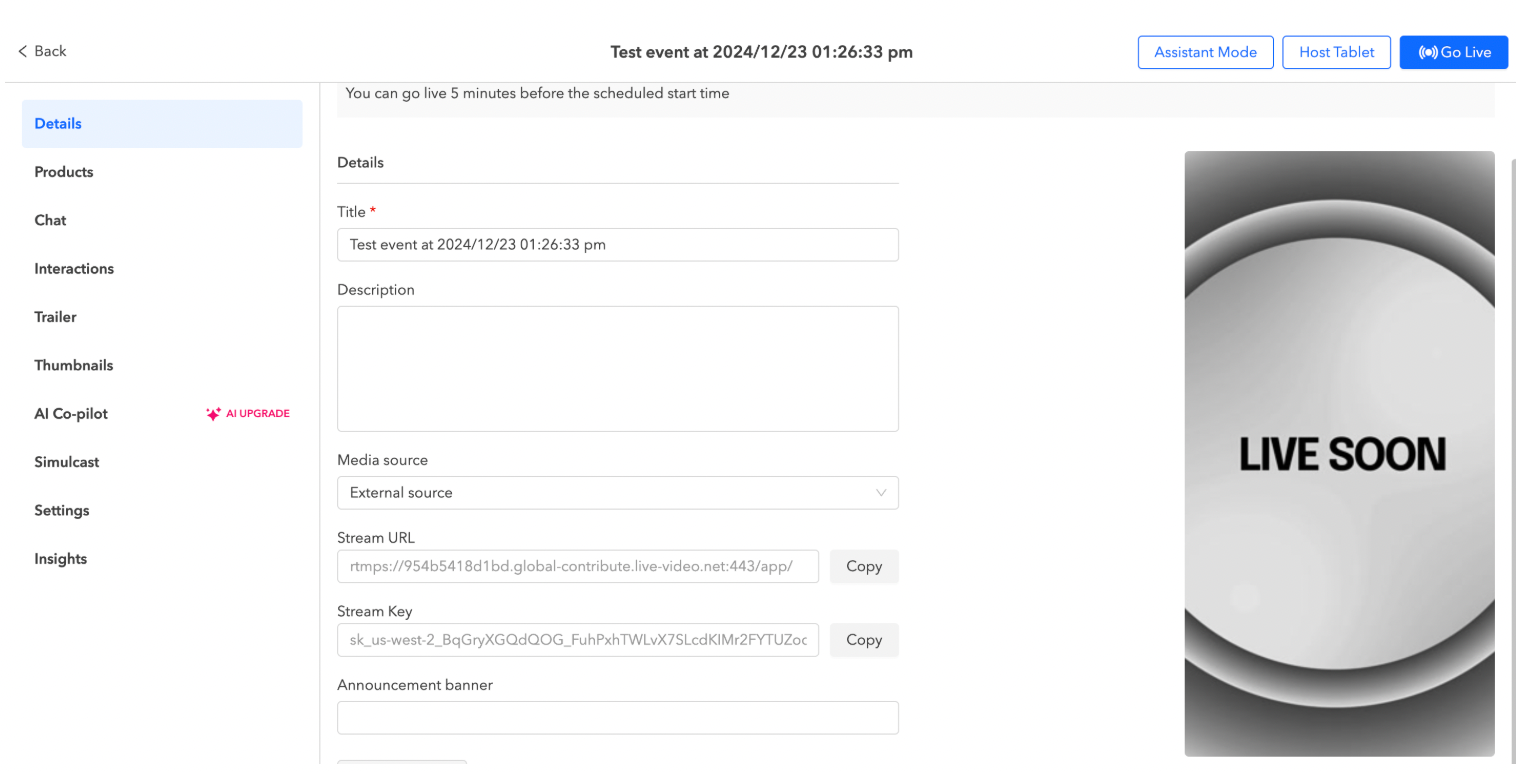1516x772 pixels.
Task: Open the Media source dropdown chevron
Action: (x=880, y=492)
